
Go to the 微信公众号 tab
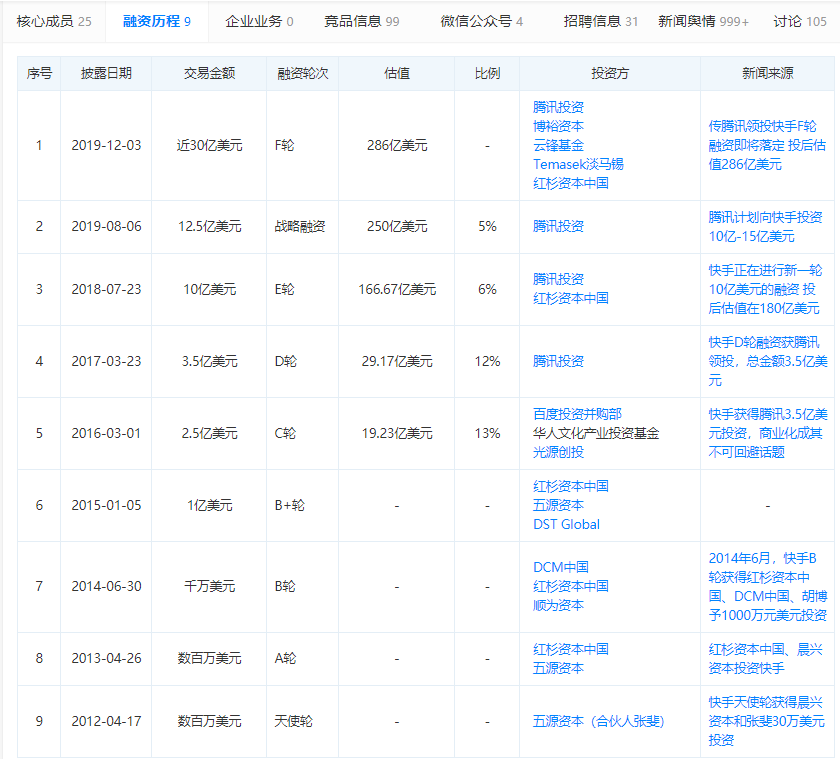482,21
